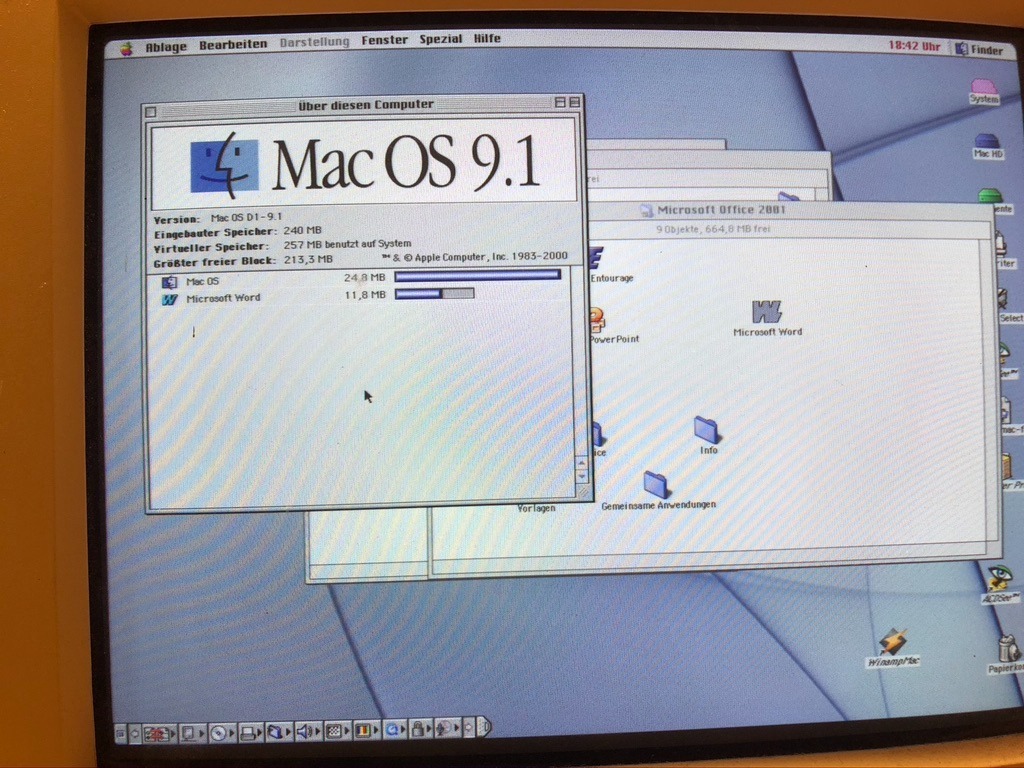Select the Microsoft Word icon in the memory list
The width and height of the screenshot is (1024, 768).
[170, 300]
